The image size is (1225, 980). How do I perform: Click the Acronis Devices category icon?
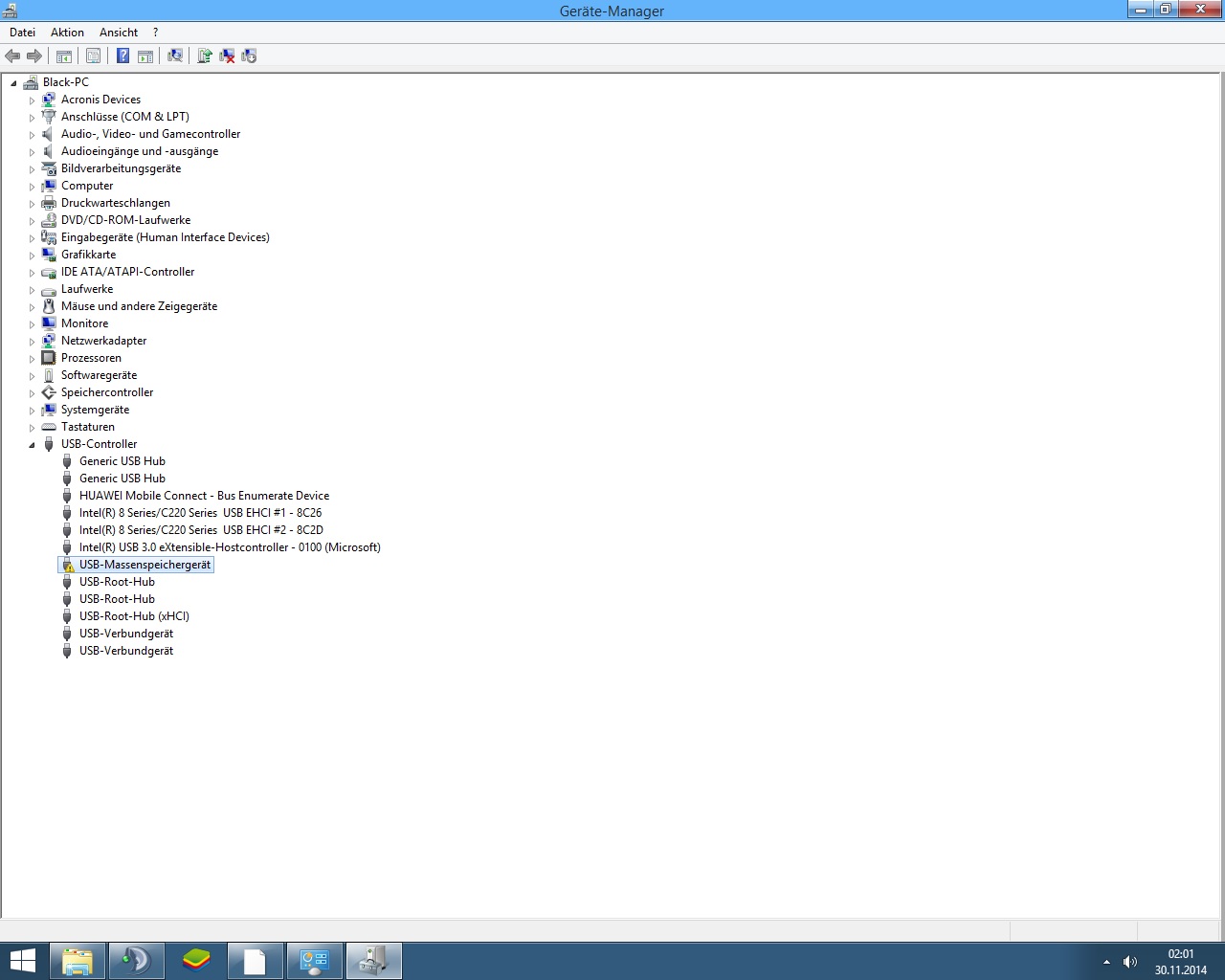[x=49, y=100]
